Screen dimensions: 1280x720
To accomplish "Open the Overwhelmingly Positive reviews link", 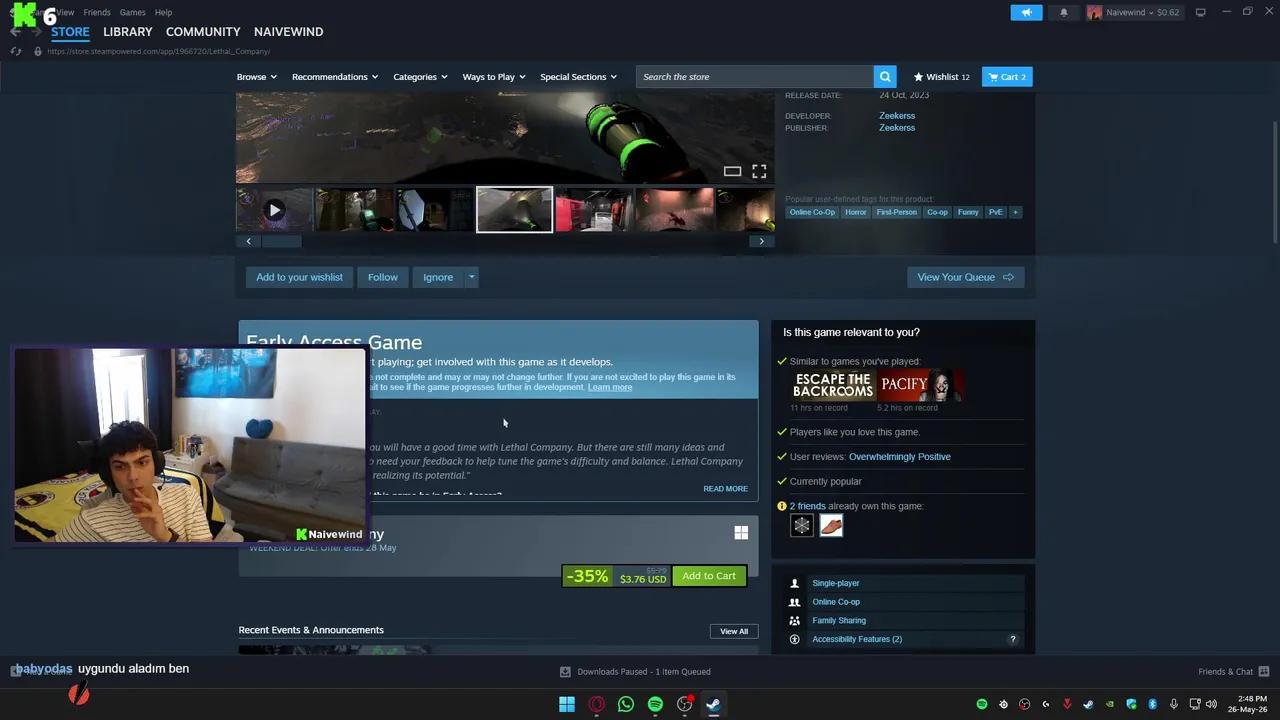I will [x=900, y=457].
